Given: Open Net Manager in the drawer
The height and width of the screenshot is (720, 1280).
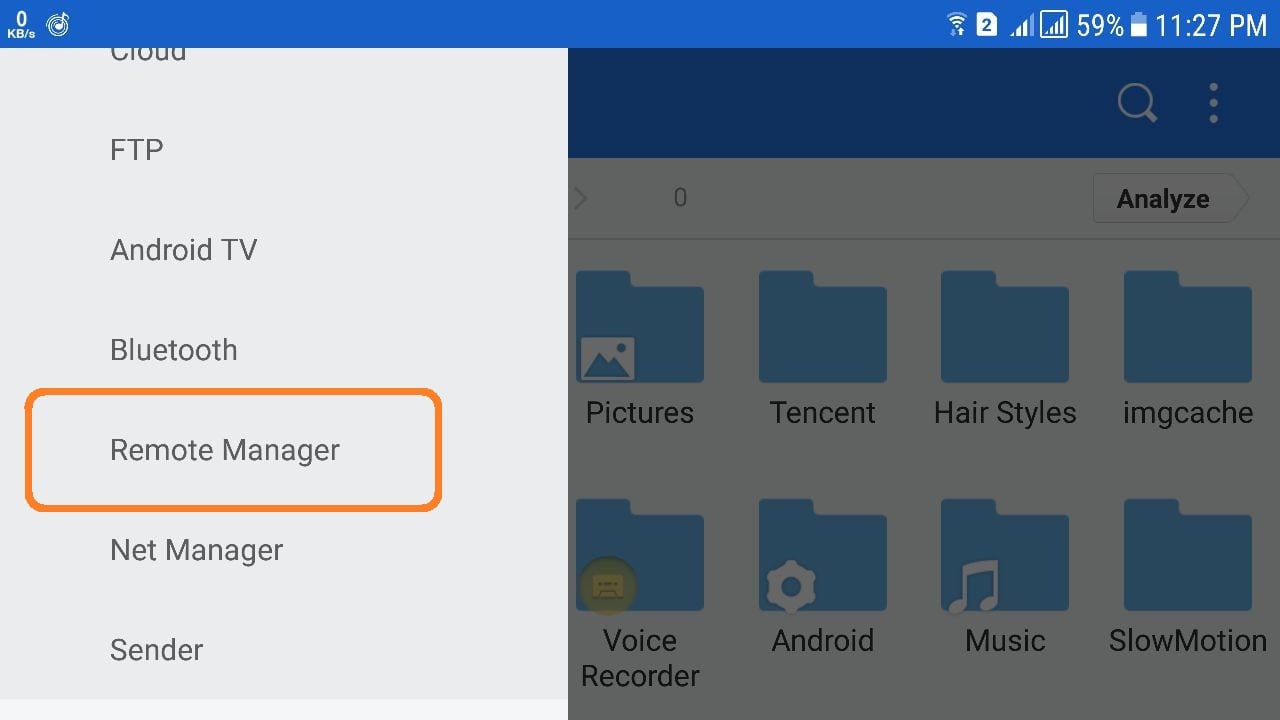Looking at the screenshot, I should (197, 550).
